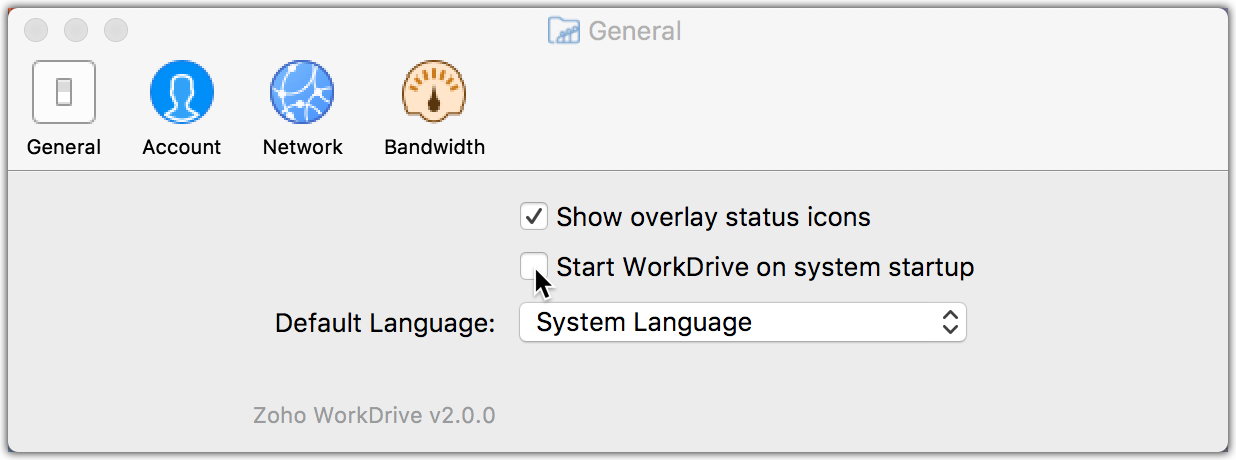Click the window zoom button
This screenshot has width=1236, height=460.
116,31
